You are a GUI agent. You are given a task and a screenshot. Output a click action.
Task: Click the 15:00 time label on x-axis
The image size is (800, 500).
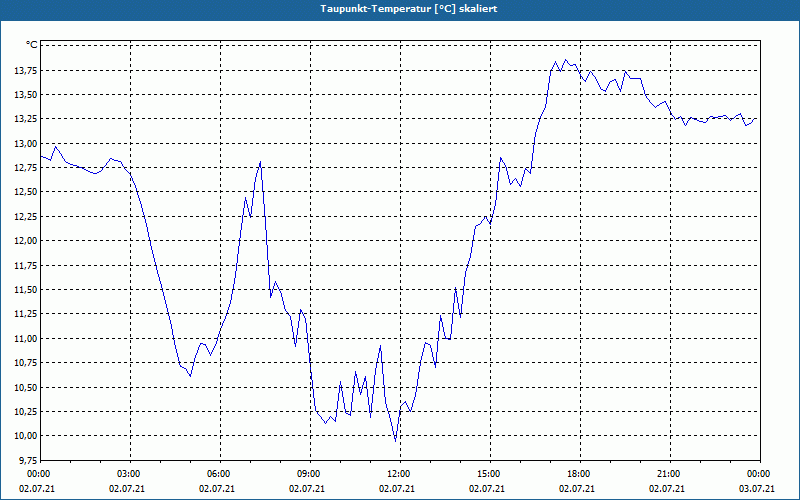490,474
